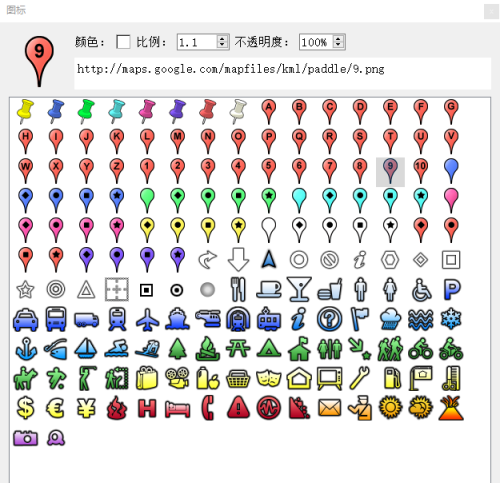Viewport: 500px width, 483px height.
Task: Increase the scale value with up arrow
Action: click(222, 39)
